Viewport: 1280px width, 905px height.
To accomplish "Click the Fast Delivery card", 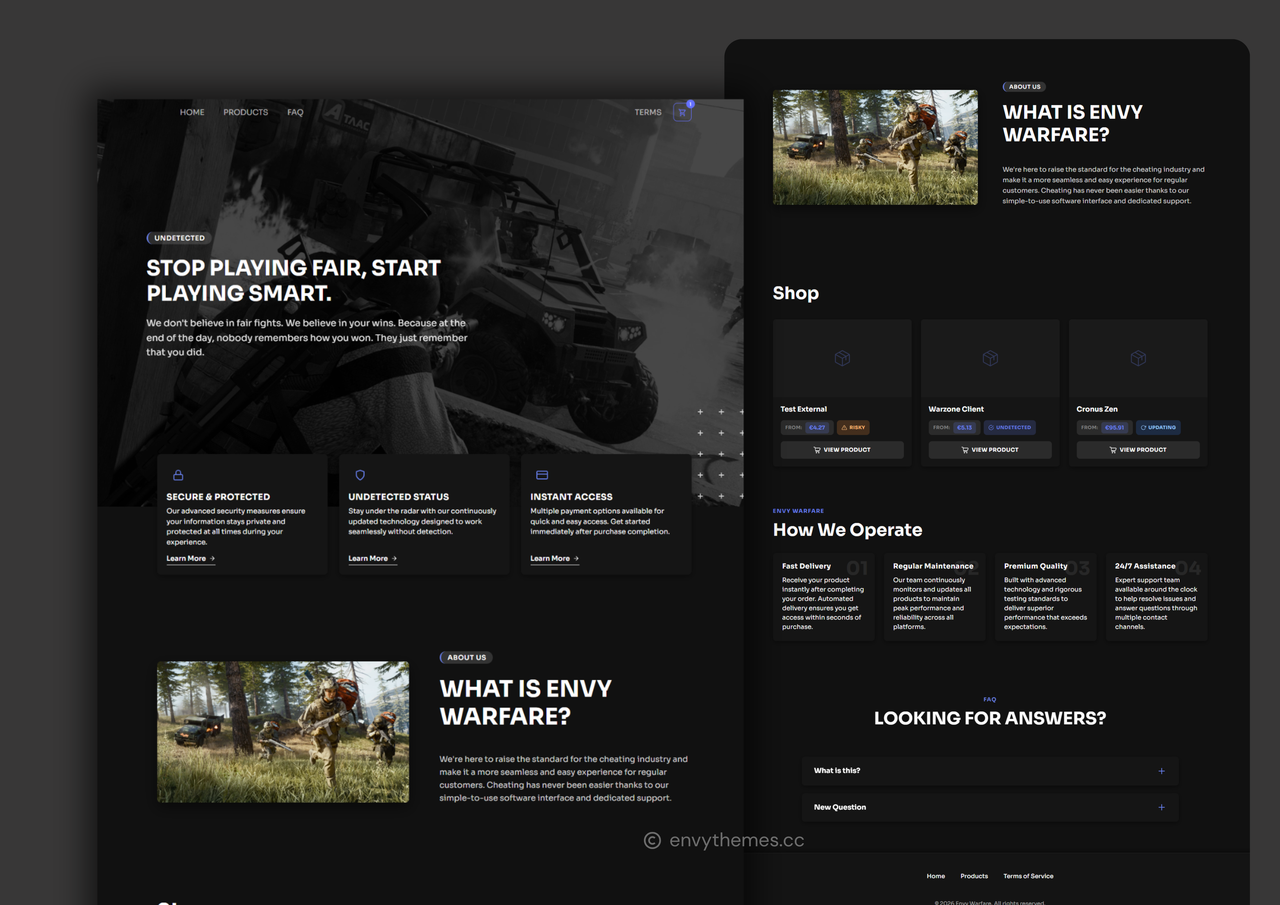I will (x=823, y=597).
